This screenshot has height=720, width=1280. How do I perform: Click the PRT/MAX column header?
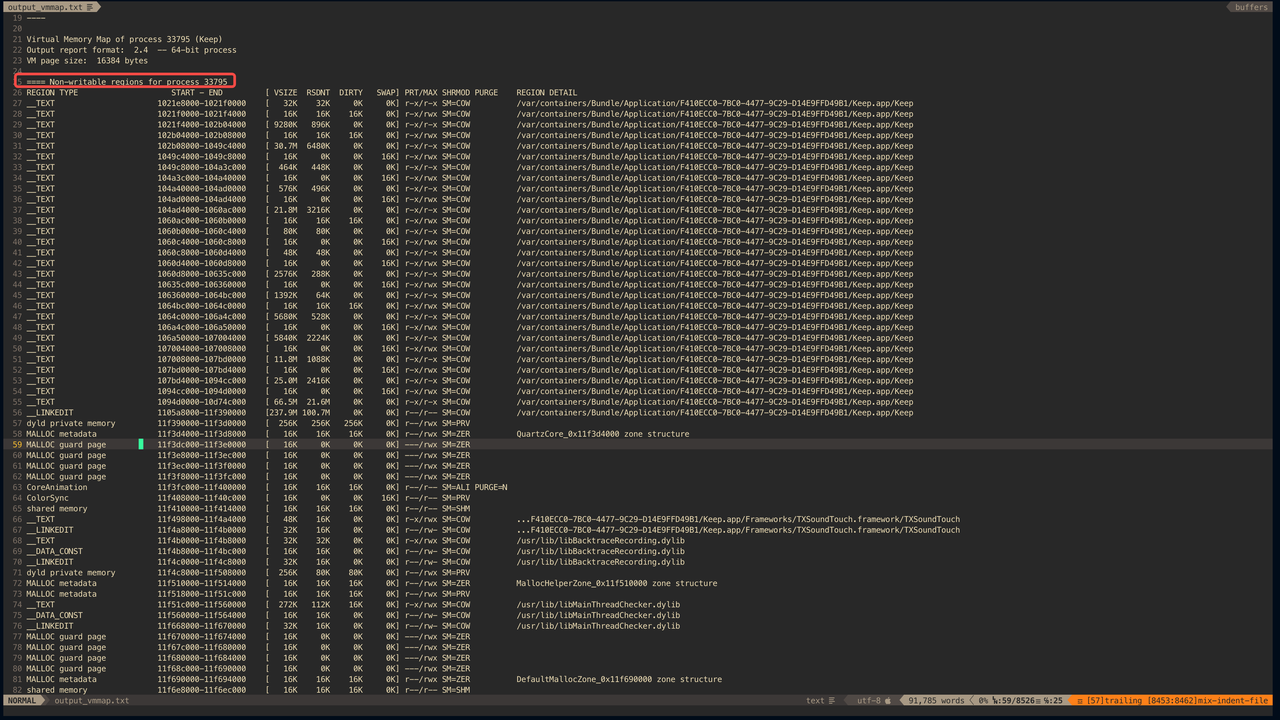click(x=420, y=92)
